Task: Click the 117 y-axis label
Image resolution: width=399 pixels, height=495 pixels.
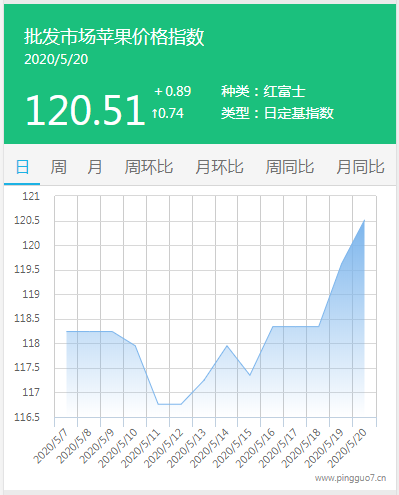Action: pyautogui.click(x=31, y=392)
